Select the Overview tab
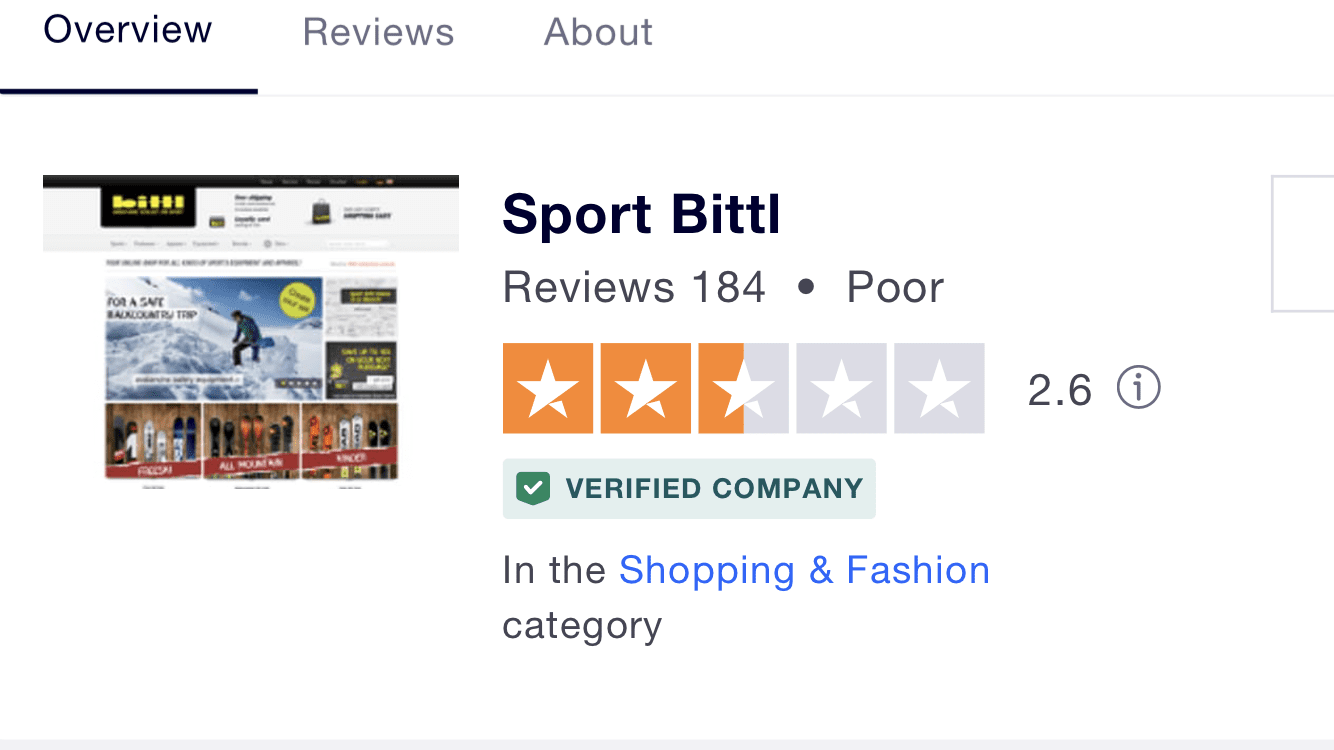1334x750 pixels. pyautogui.click(x=128, y=30)
